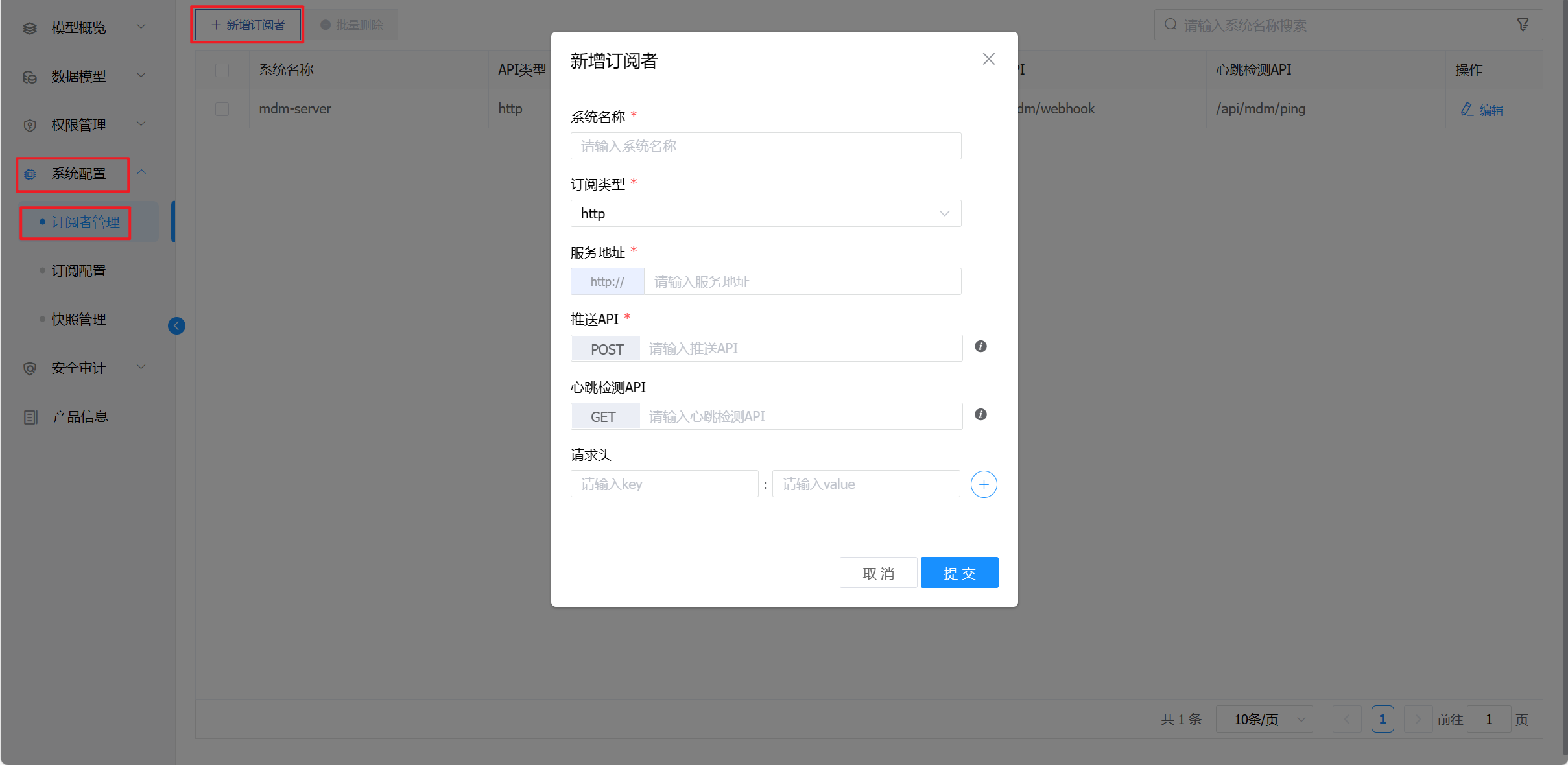Image resolution: width=1568 pixels, height=765 pixels.
Task: Toggle the select-all checkbox in table header
Action: (222, 70)
